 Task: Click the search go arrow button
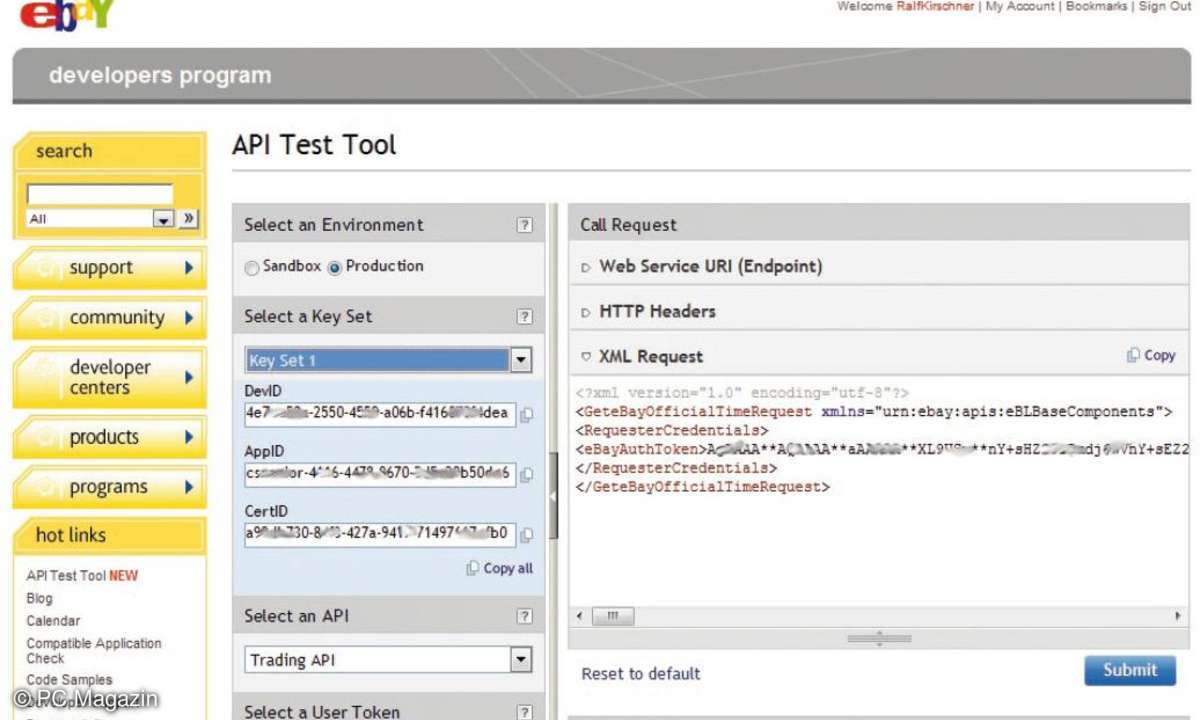(x=188, y=218)
